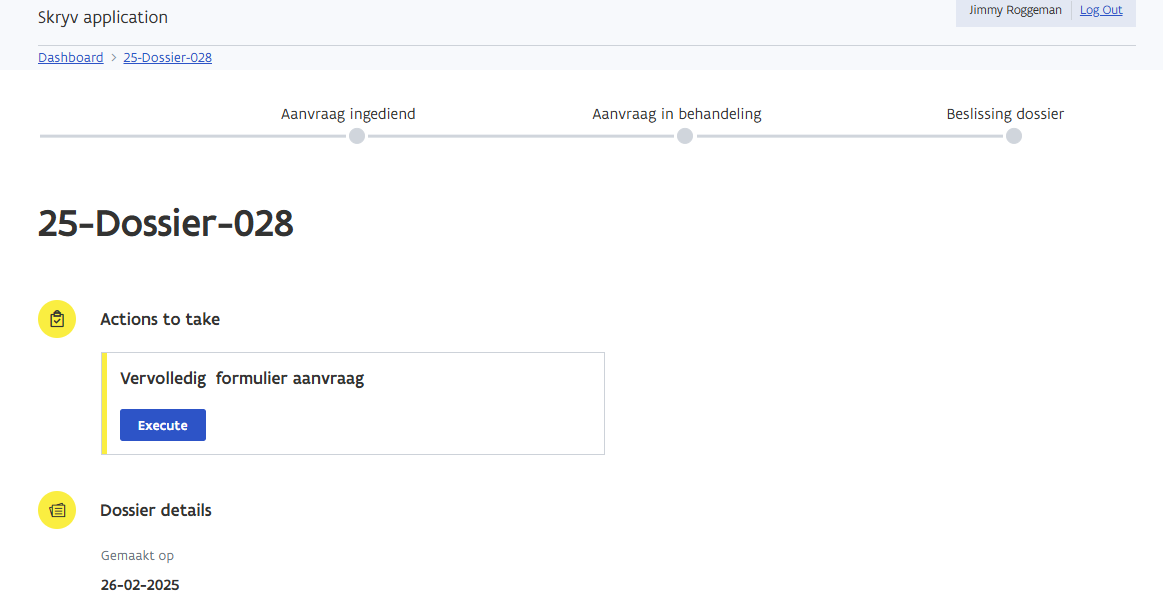
Task: Click the Aanvraag in behandeling step label
Action: pyautogui.click(x=677, y=114)
